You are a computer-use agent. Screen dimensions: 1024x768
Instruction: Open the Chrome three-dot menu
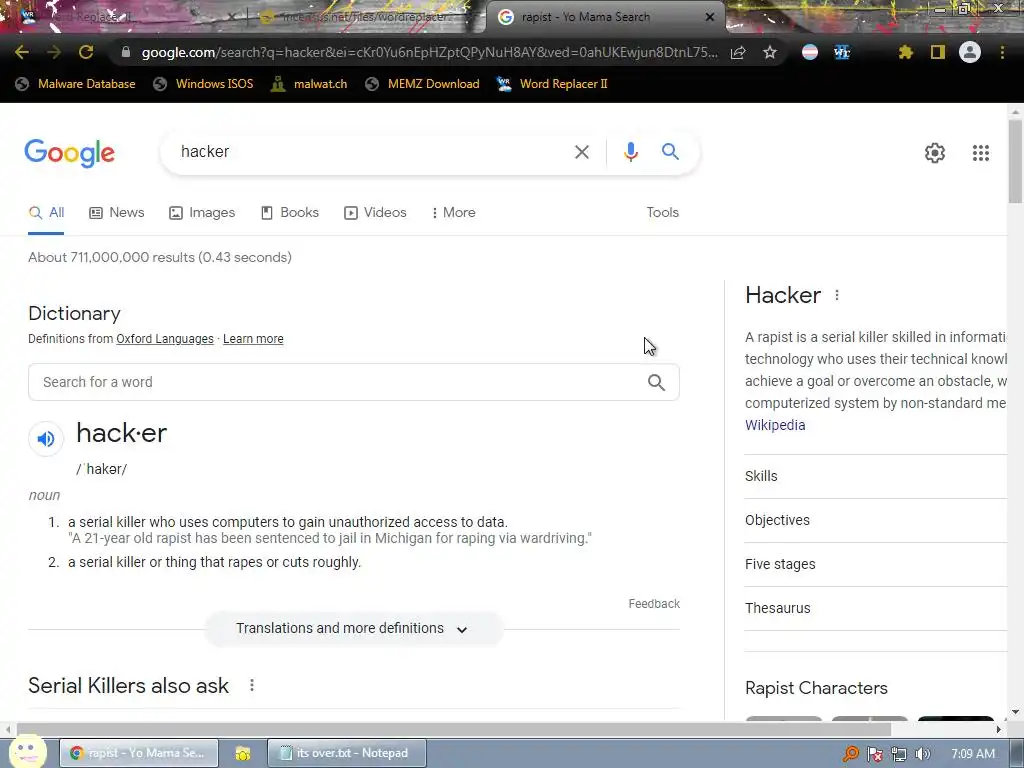1002,52
